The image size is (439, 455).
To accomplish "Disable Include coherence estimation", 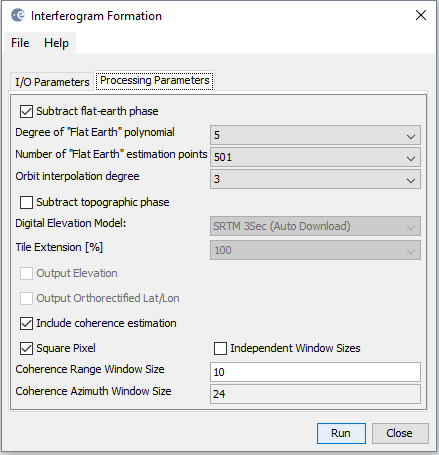I will 26,323.
